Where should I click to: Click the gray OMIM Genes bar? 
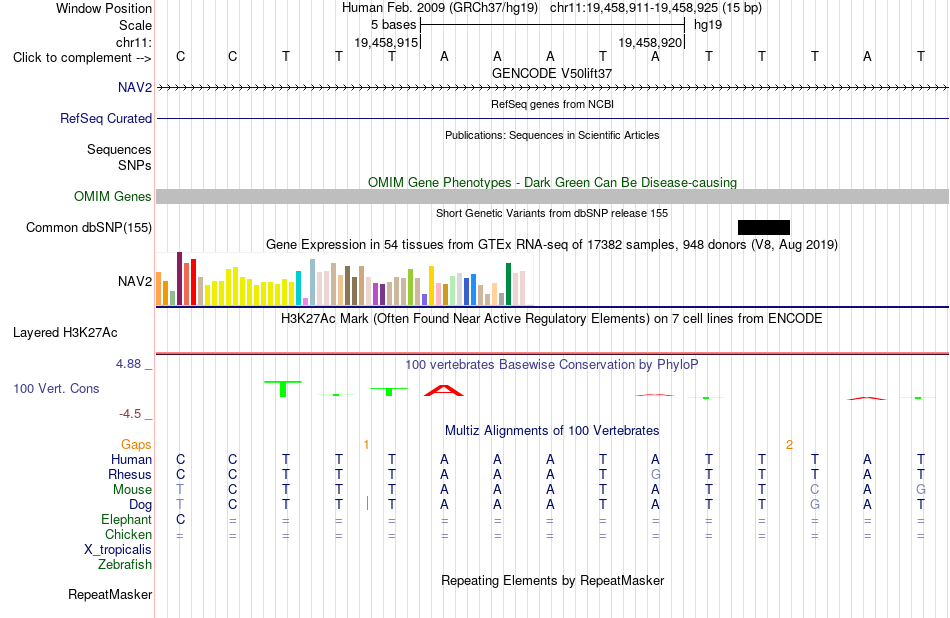(x=552, y=196)
